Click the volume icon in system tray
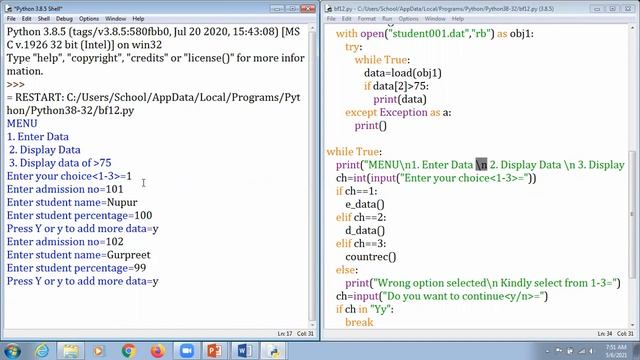Screen dimensions: 640x360 point(591,351)
